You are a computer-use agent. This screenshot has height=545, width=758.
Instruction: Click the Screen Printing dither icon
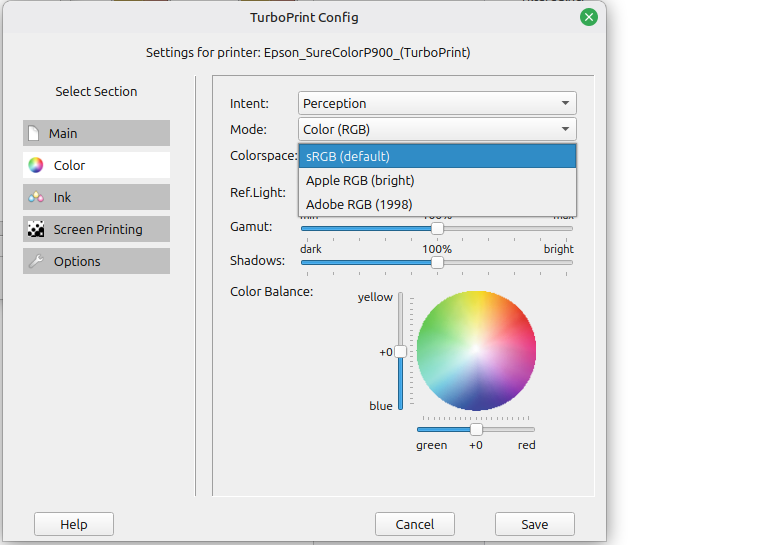pyautogui.click(x=36, y=229)
